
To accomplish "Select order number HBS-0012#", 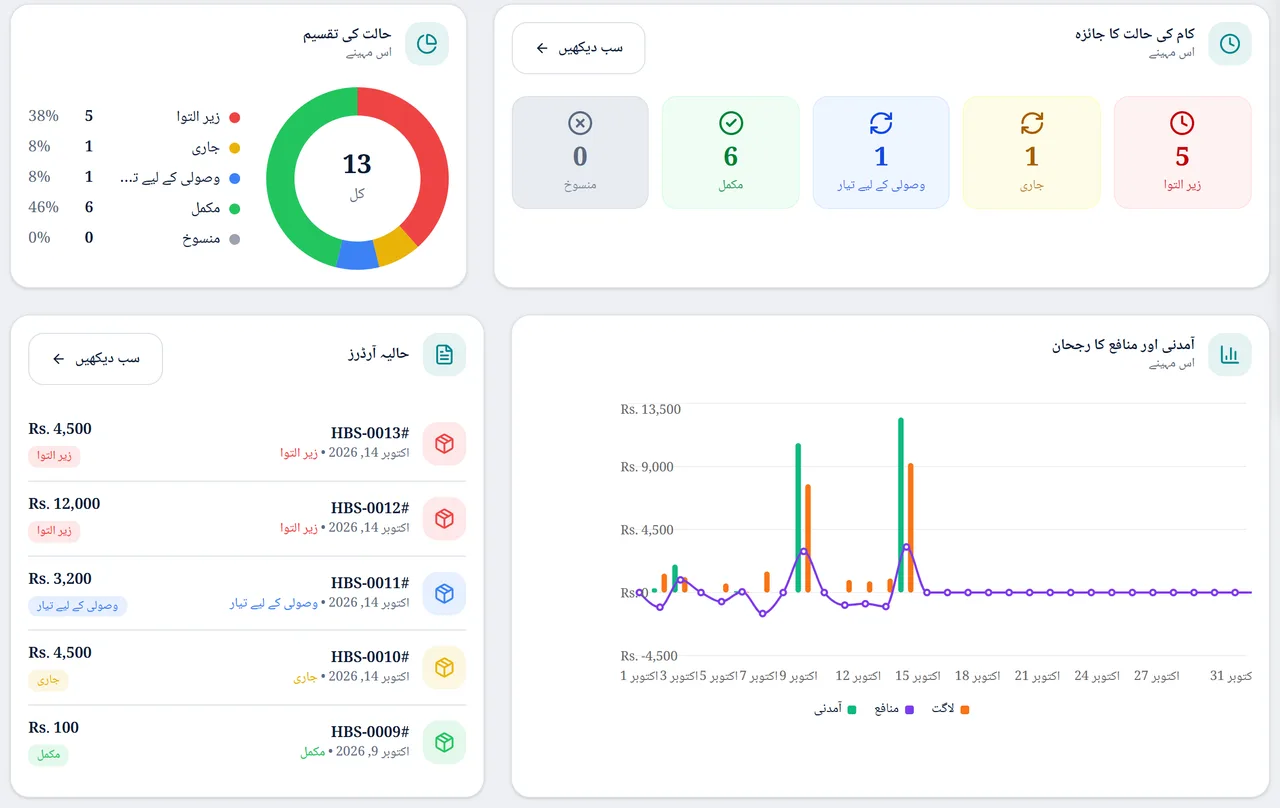I will click(x=370, y=508).
